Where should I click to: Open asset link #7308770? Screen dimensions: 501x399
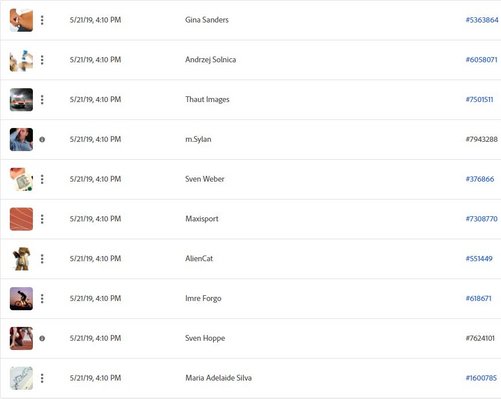tap(481, 219)
